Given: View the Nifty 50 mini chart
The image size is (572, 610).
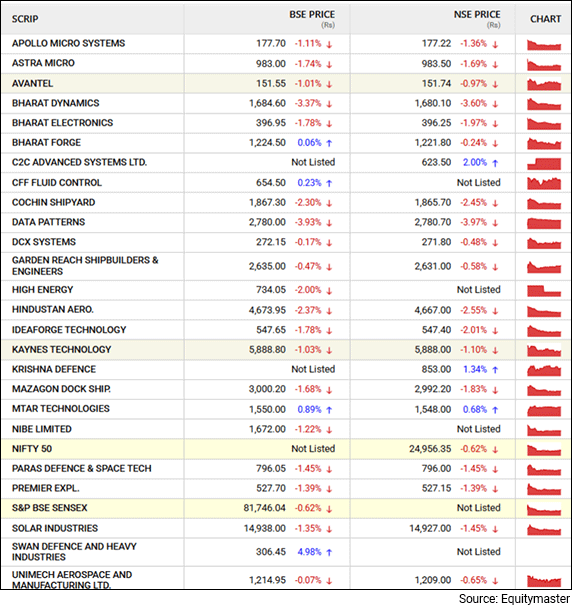Looking at the screenshot, I should tap(544, 450).
